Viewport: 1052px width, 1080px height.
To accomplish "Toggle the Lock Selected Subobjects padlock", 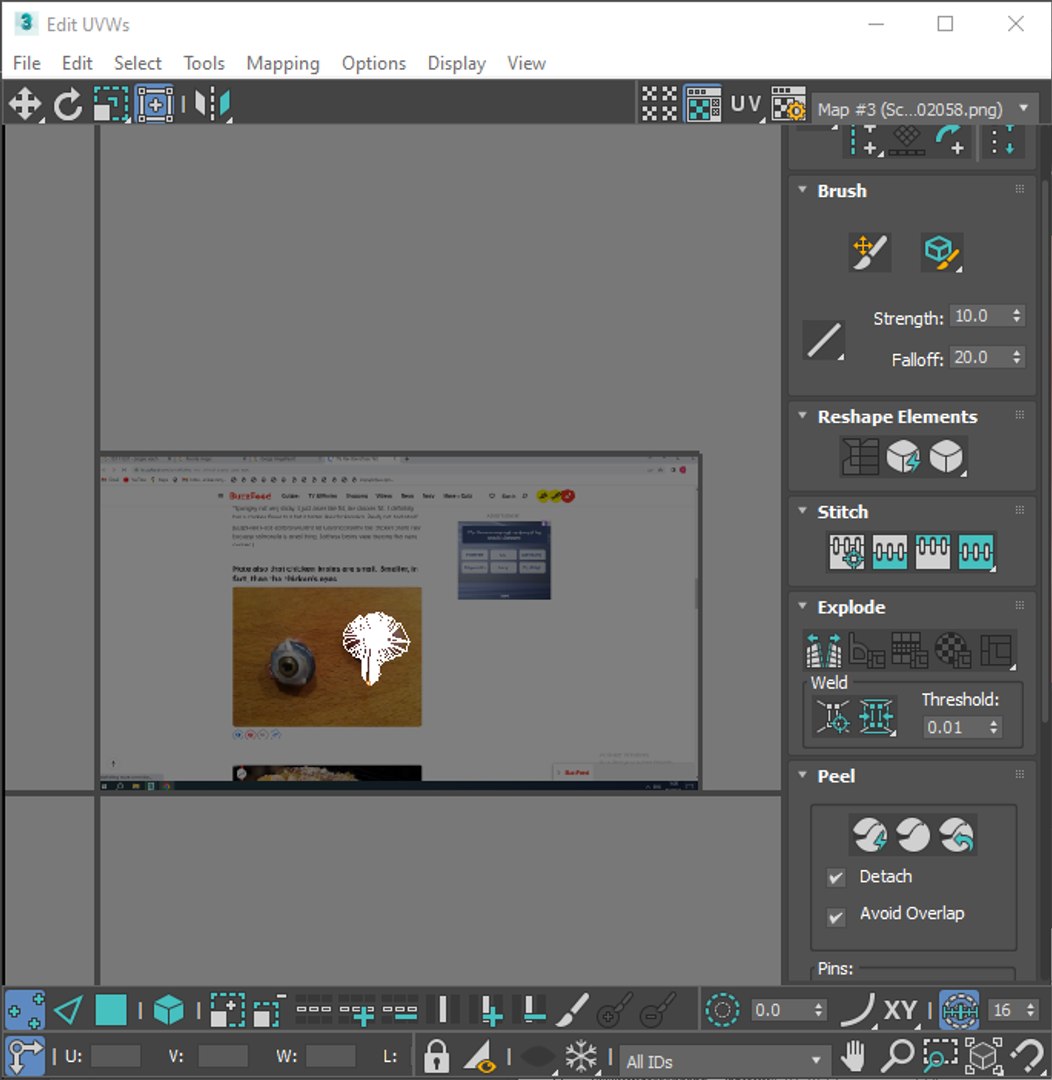I will pos(436,1056).
